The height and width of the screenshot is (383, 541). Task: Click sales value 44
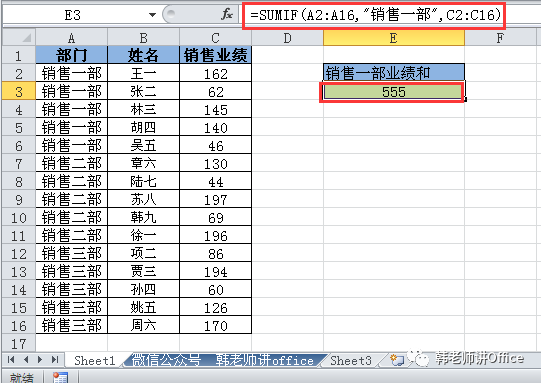click(216, 181)
